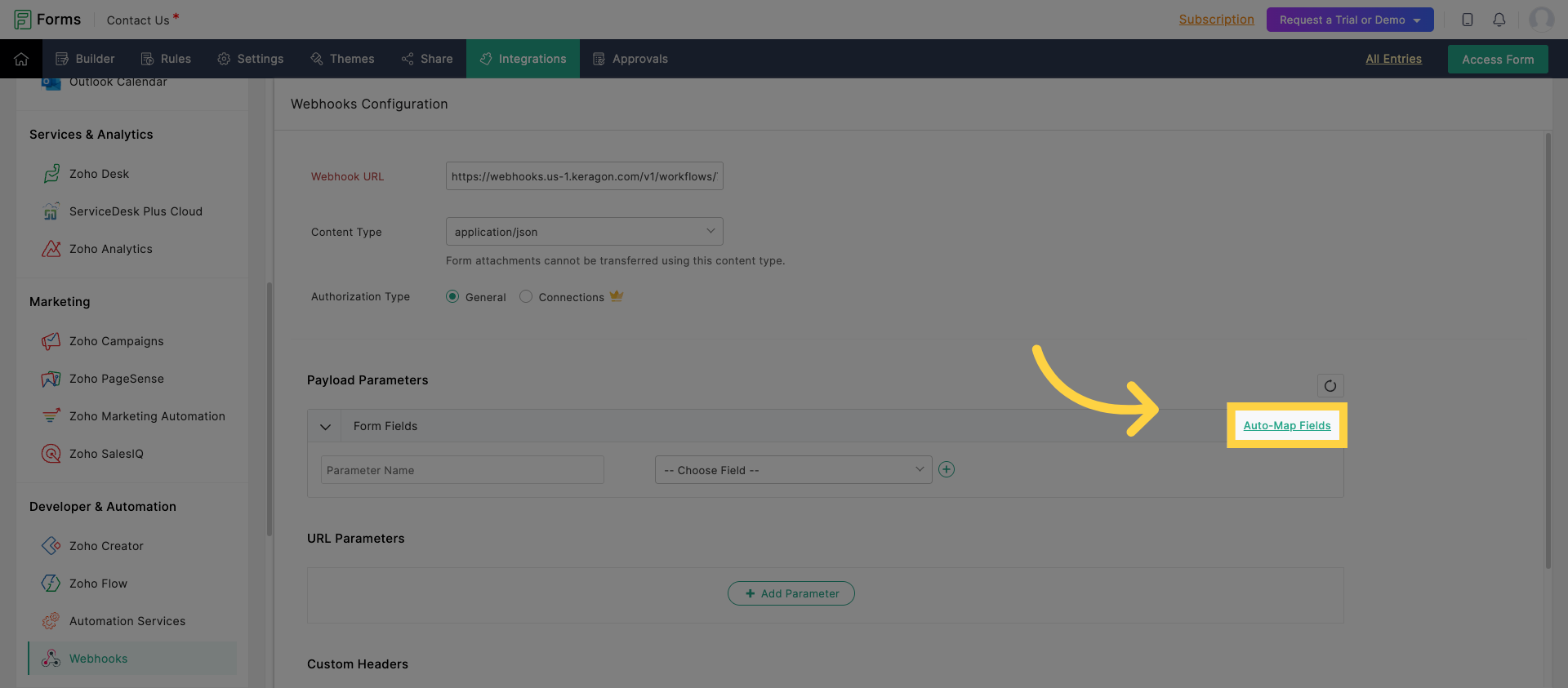Click the Access Form button
1568x688 pixels.
pyautogui.click(x=1498, y=59)
